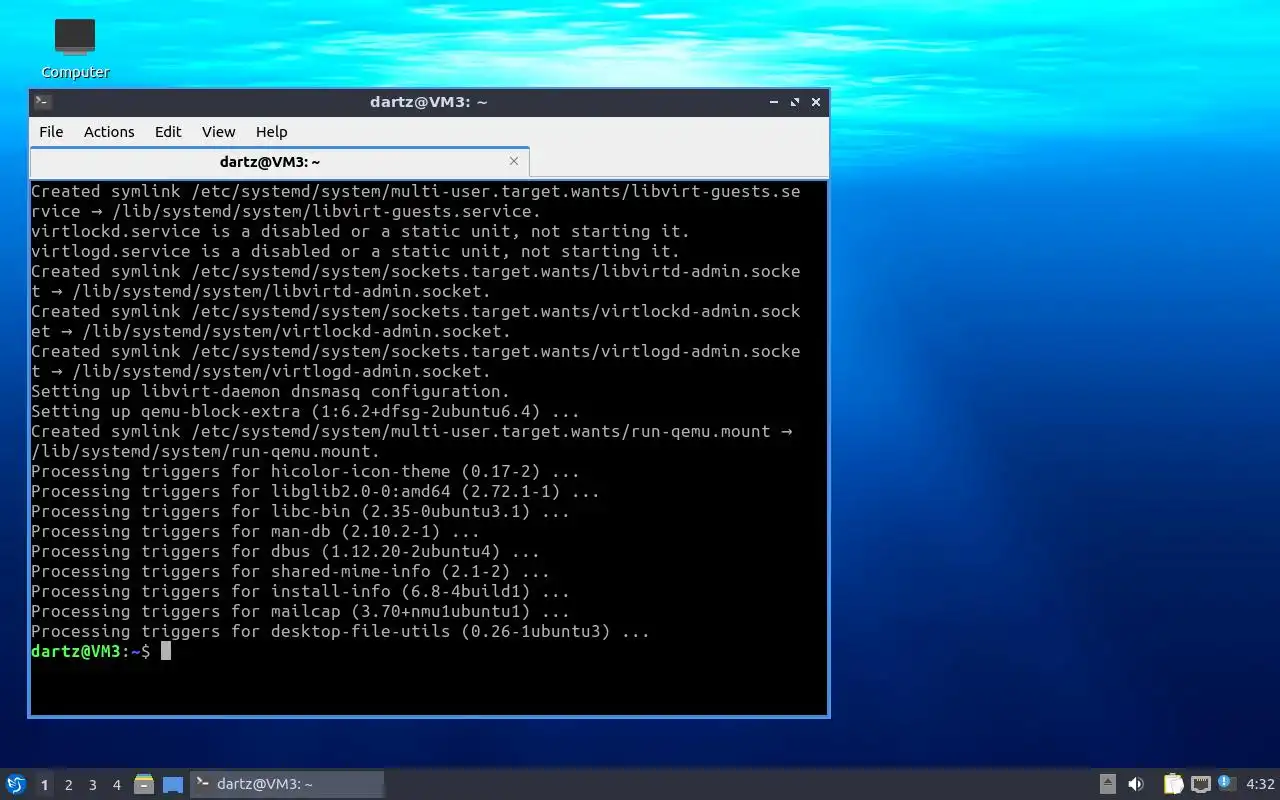Click 'Processing triggers for shared-mime-info' line
This screenshot has height=800, width=1280.
click(290, 571)
